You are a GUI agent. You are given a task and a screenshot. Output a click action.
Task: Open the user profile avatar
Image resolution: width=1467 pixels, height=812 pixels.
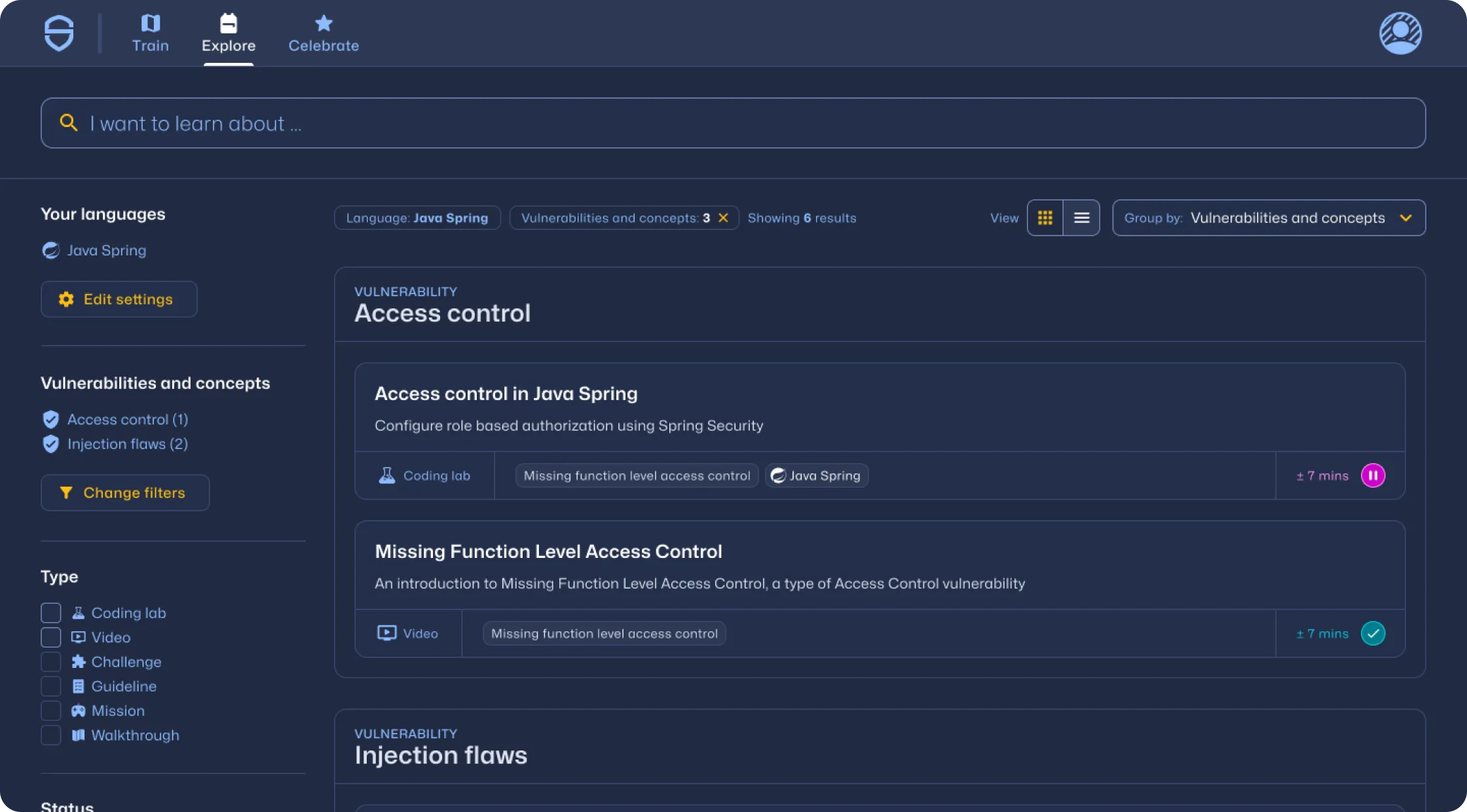(x=1400, y=33)
